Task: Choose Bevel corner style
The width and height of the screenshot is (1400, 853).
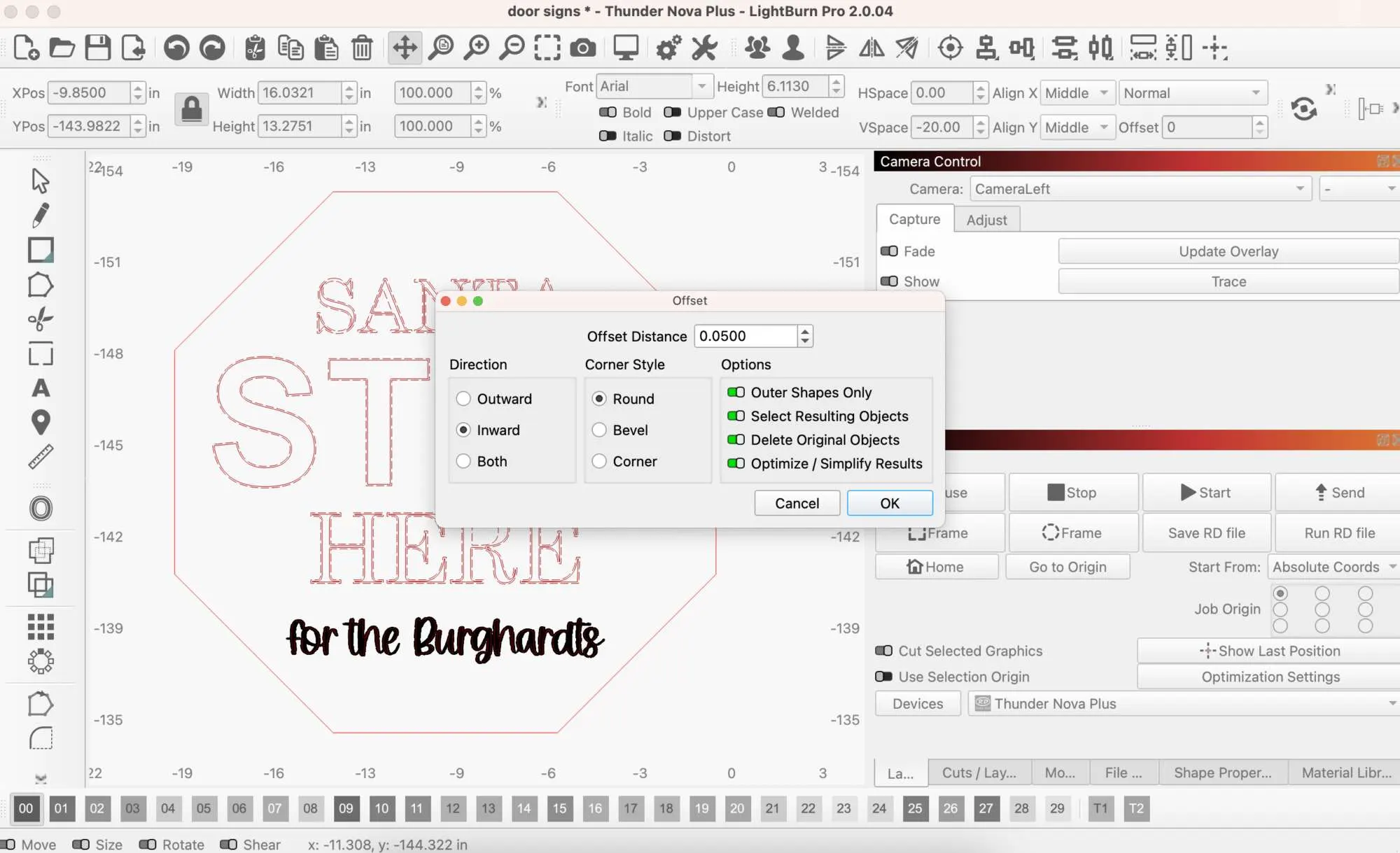Action: [599, 430]
